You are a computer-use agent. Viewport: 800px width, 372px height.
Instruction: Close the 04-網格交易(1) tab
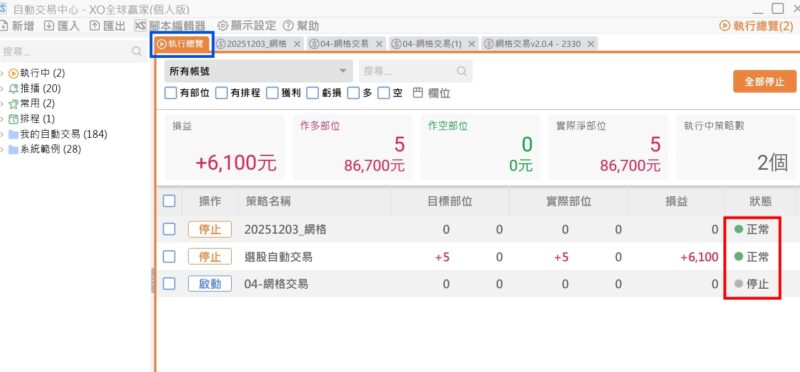coord(471,44)
